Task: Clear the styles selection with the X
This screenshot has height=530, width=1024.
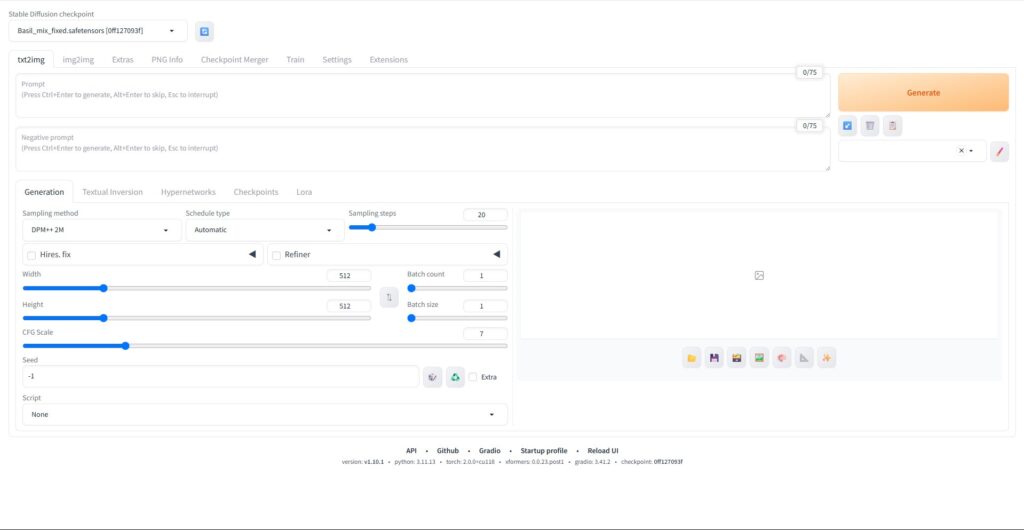Action: (x=961, y=151)
